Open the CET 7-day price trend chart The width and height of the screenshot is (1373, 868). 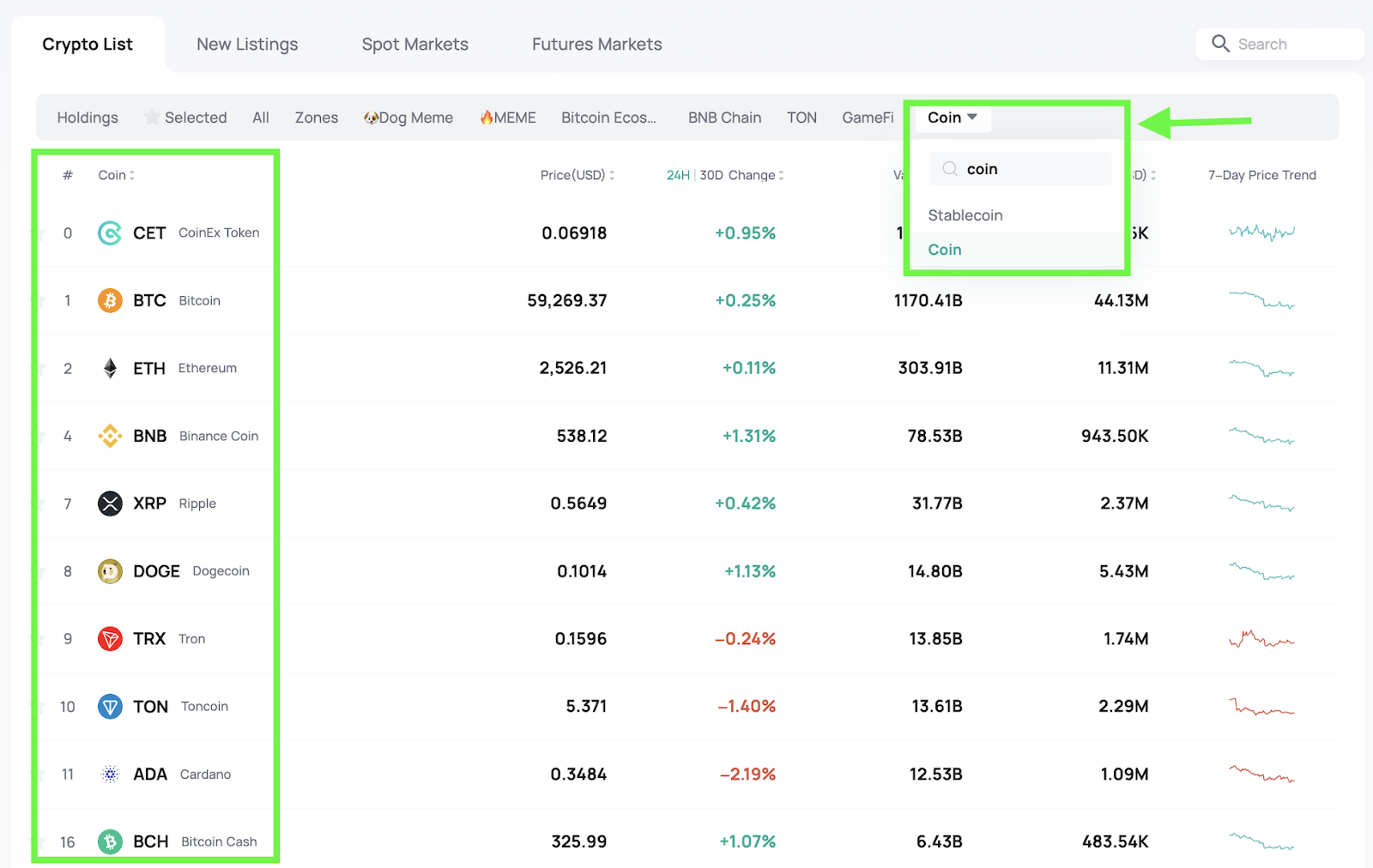(x=1261, y=232)
